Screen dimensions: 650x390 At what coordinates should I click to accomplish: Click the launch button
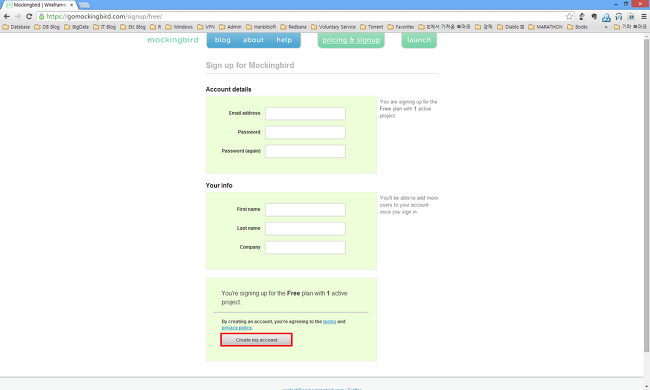[x=419, y=40]
